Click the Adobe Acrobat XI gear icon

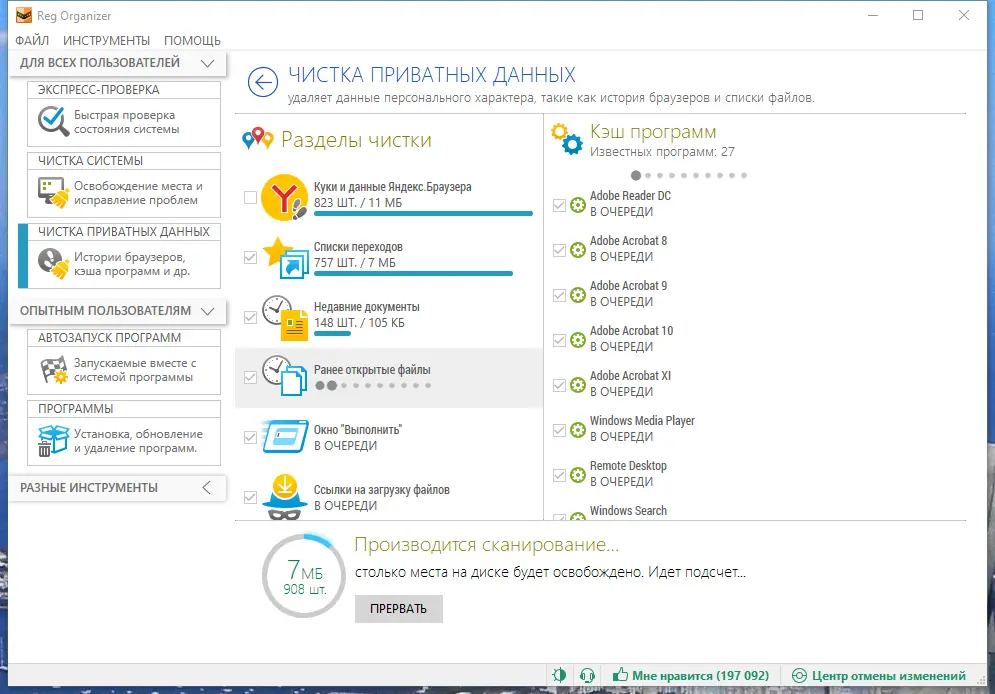577,385
